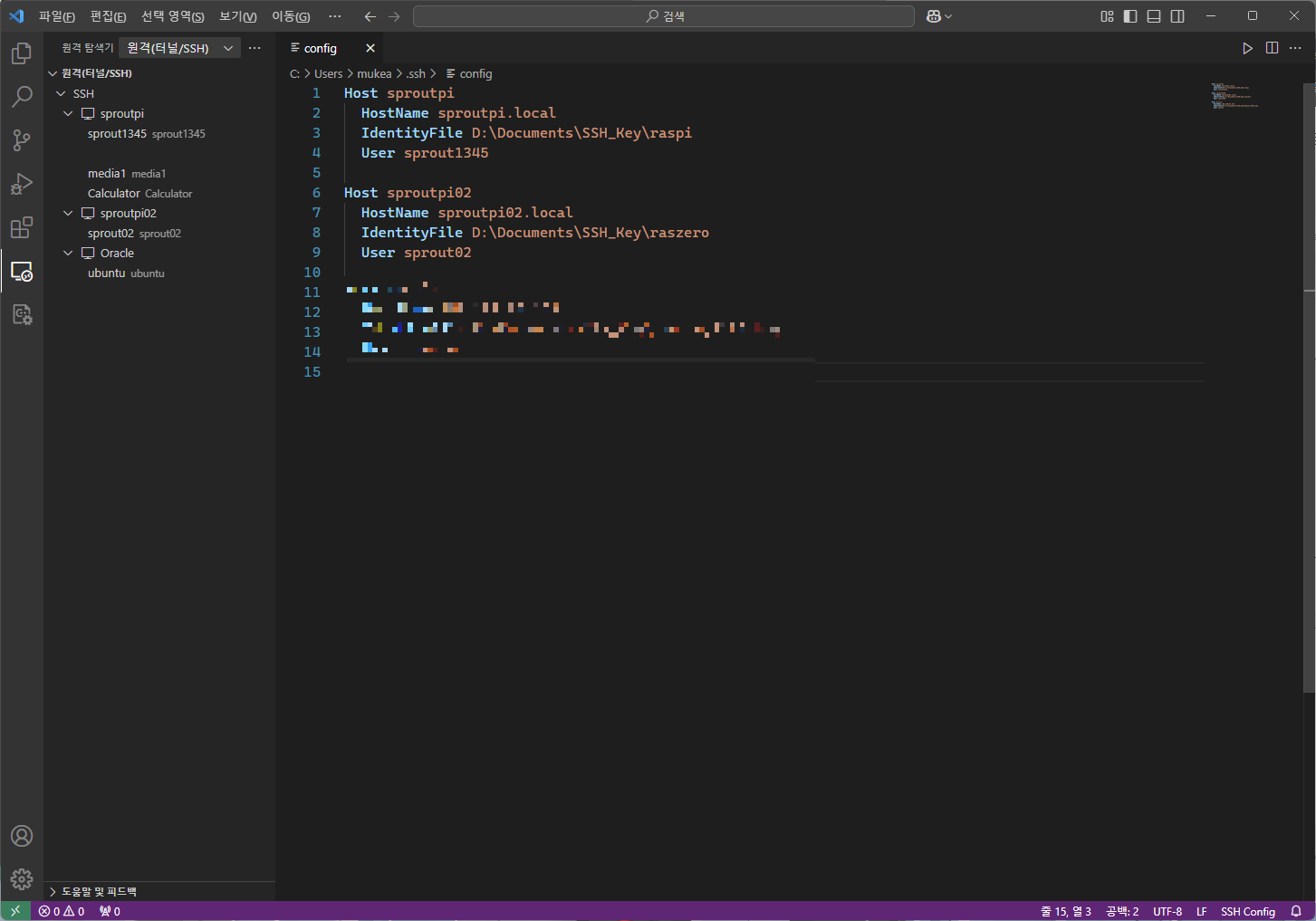
Task: Open the VS Code application logo menu
Action: [x=16, y=16]
